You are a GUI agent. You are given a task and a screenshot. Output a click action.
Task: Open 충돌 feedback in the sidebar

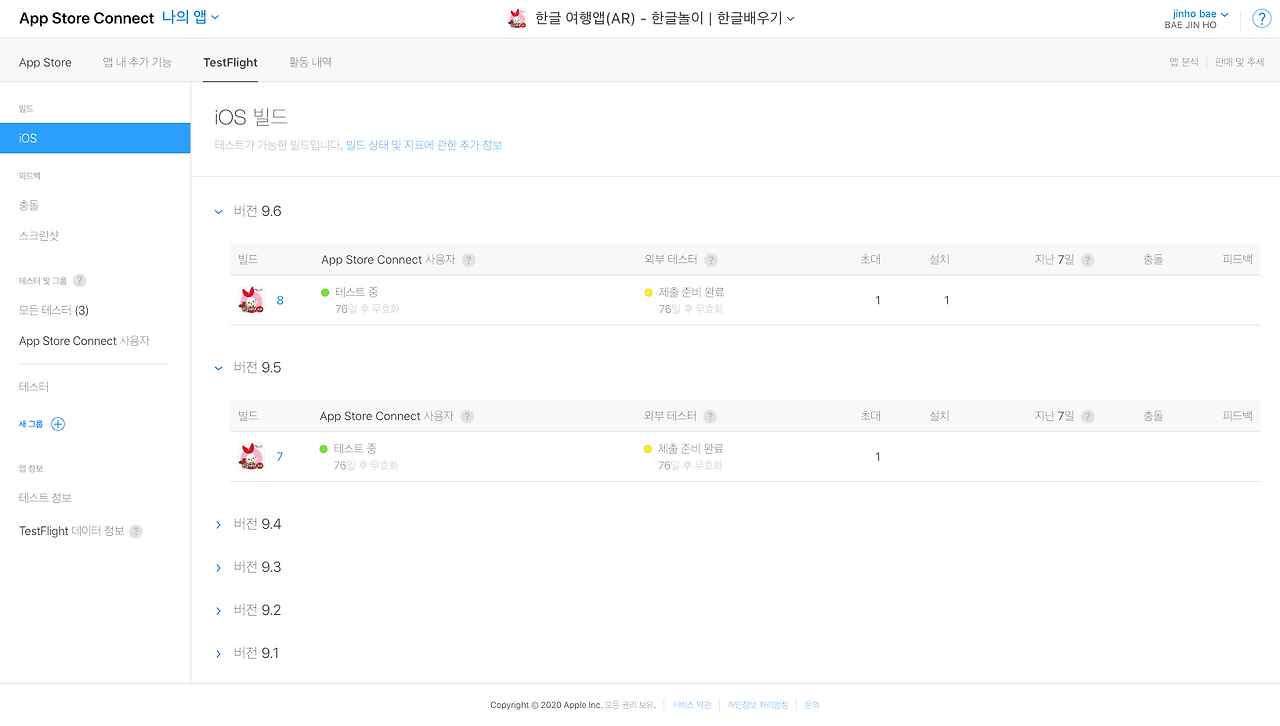(29, 205)
